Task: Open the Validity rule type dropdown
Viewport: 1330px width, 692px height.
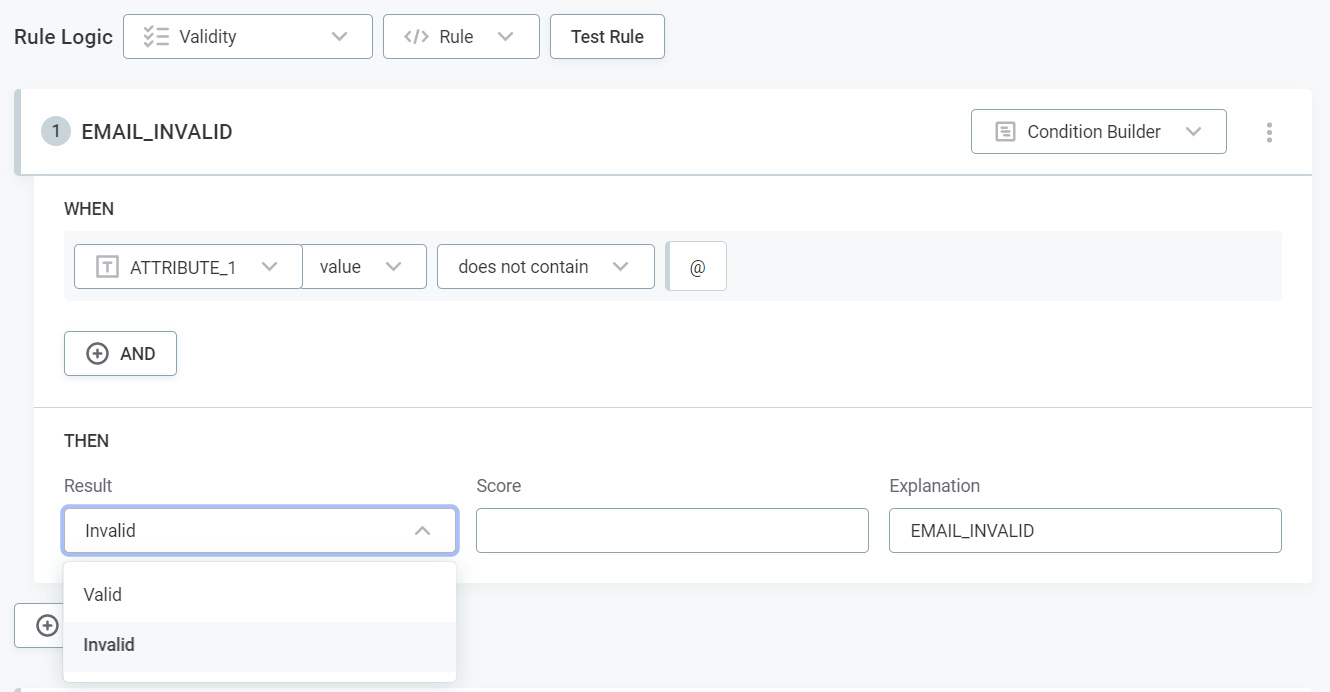Action: (247, 37)
